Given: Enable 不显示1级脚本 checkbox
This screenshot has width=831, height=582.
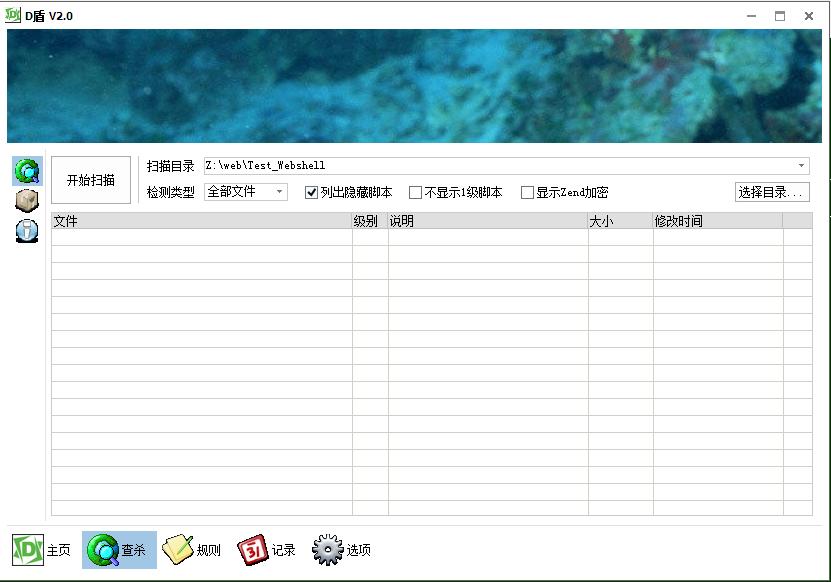Looking at the screenshot, I should click(x=416, y=192).
